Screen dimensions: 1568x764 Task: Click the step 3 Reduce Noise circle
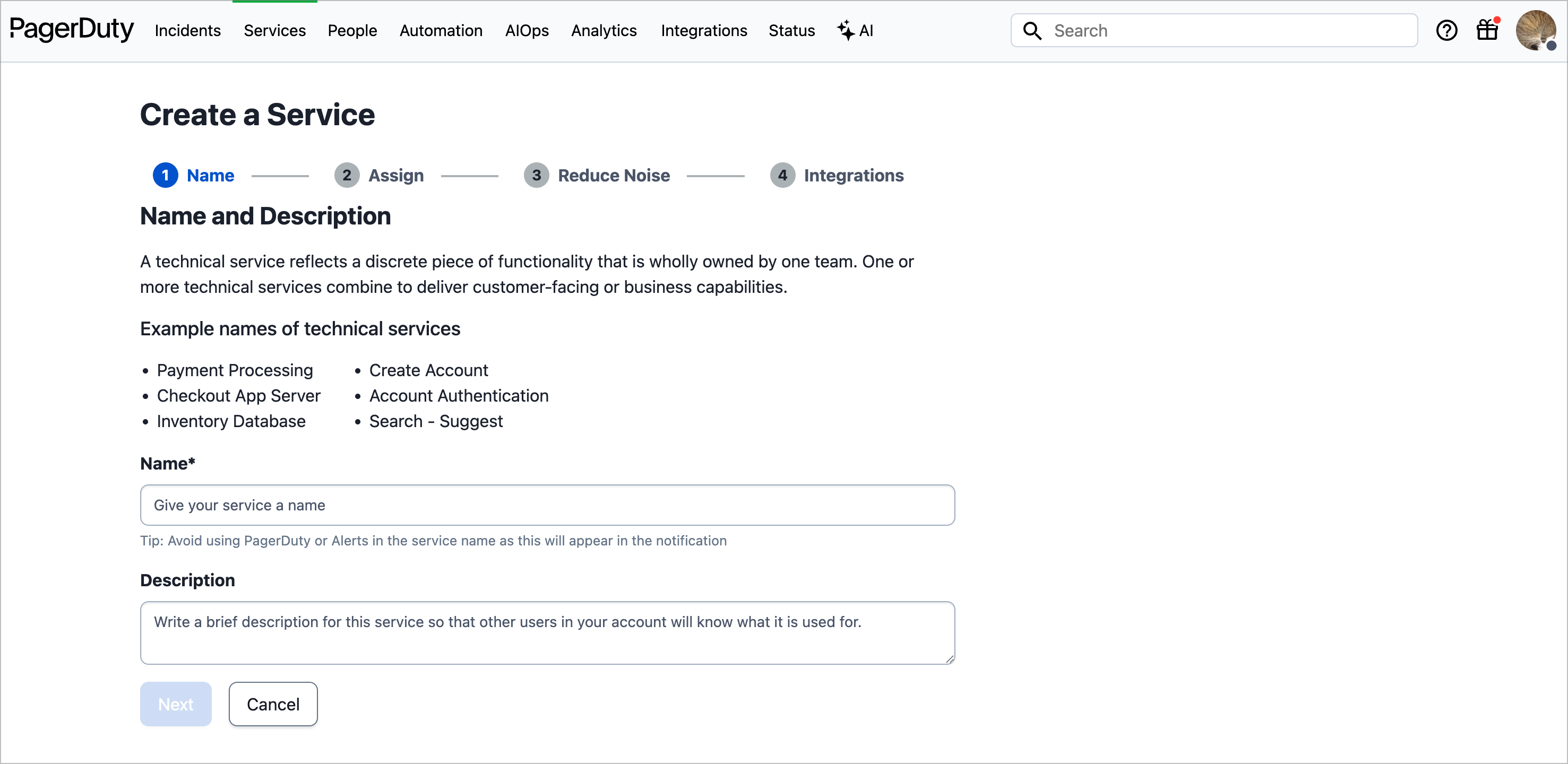pyautogui.click(x=536, y=175)
